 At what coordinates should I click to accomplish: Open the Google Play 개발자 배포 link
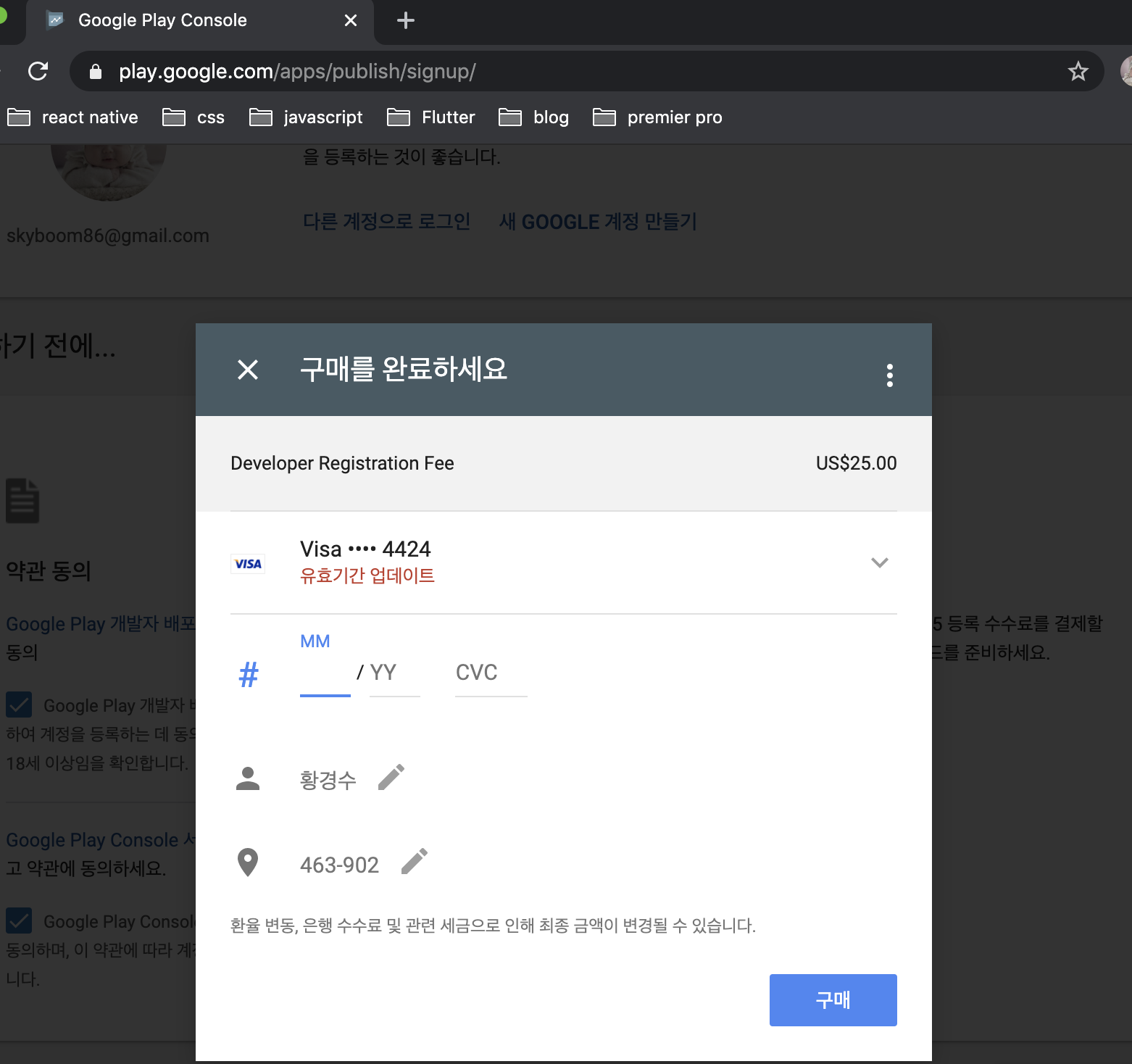101,624
